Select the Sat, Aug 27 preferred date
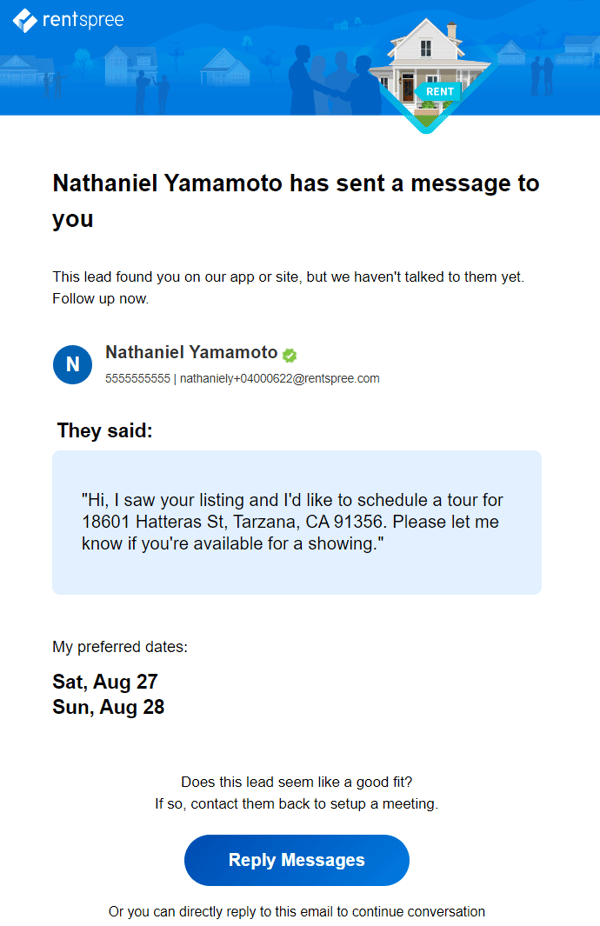600x926 pixels. (105, 682)
